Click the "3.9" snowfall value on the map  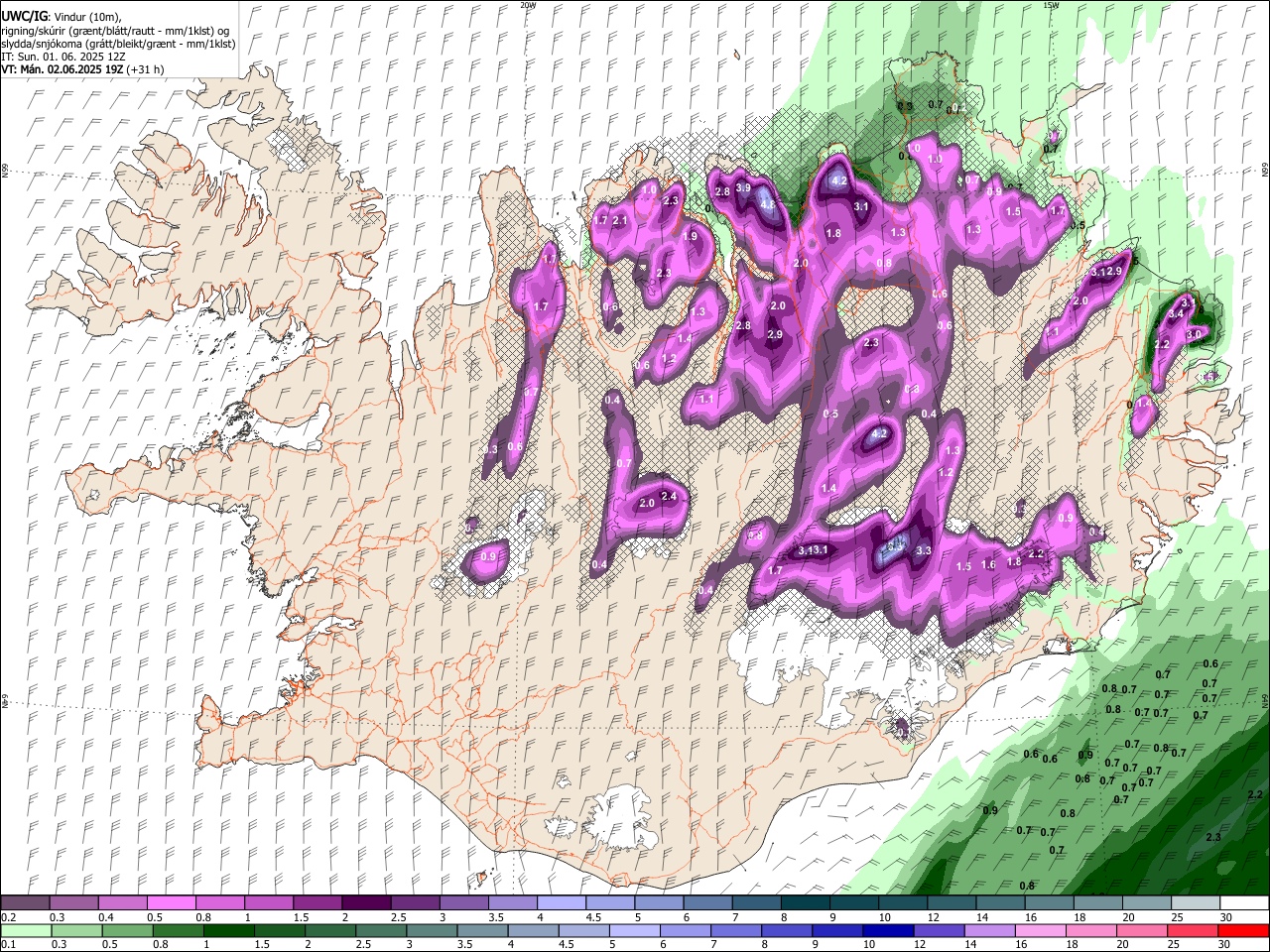coord(743,187)
